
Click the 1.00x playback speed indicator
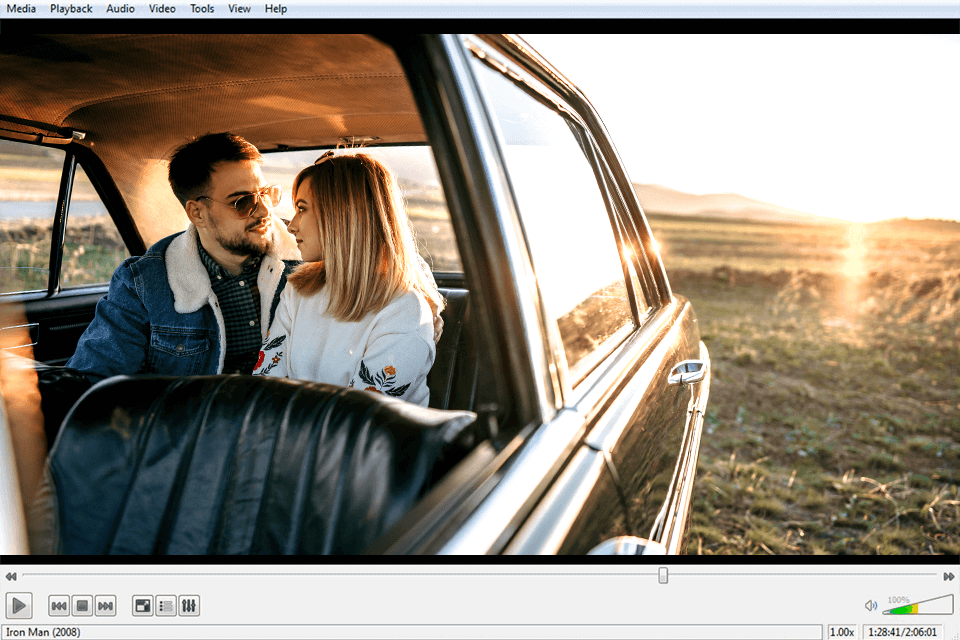click(842, 632)
